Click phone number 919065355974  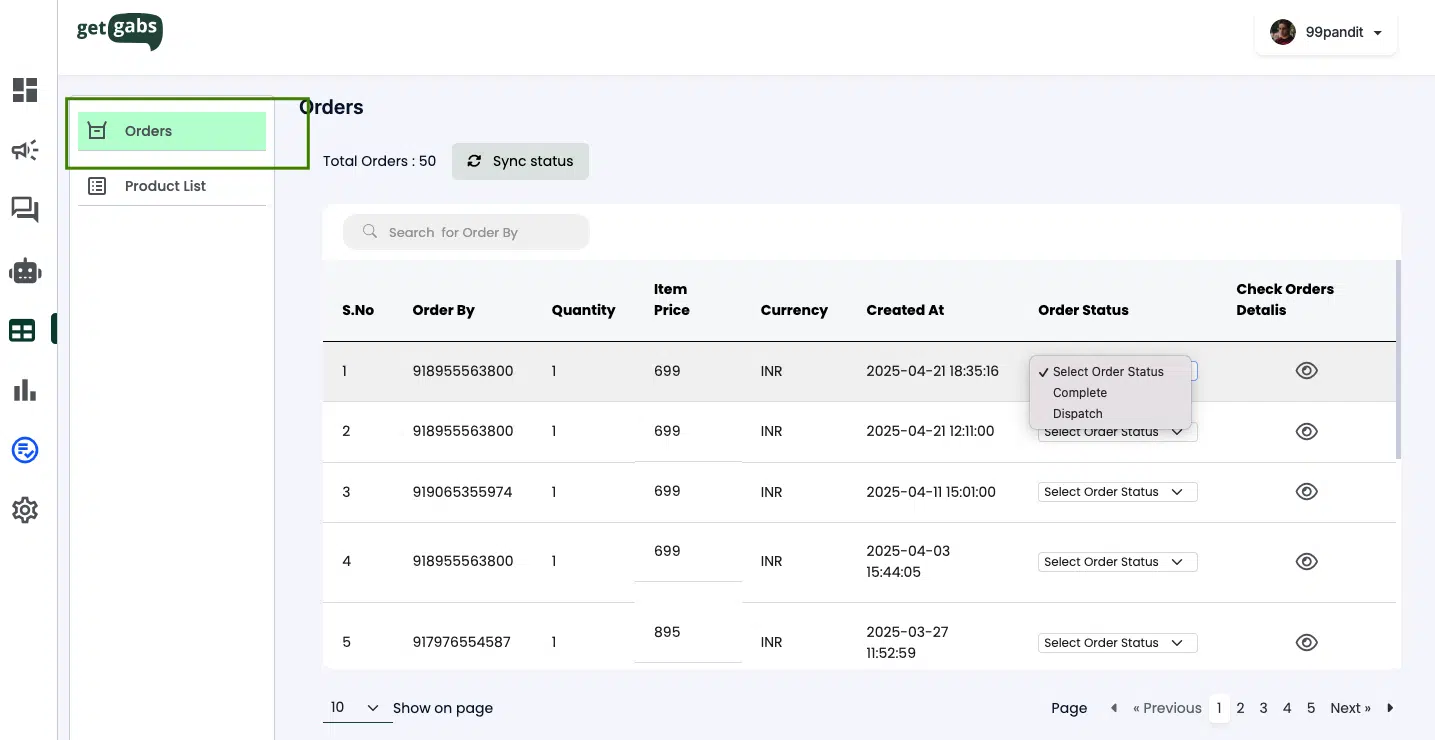[x=462, y=492]
